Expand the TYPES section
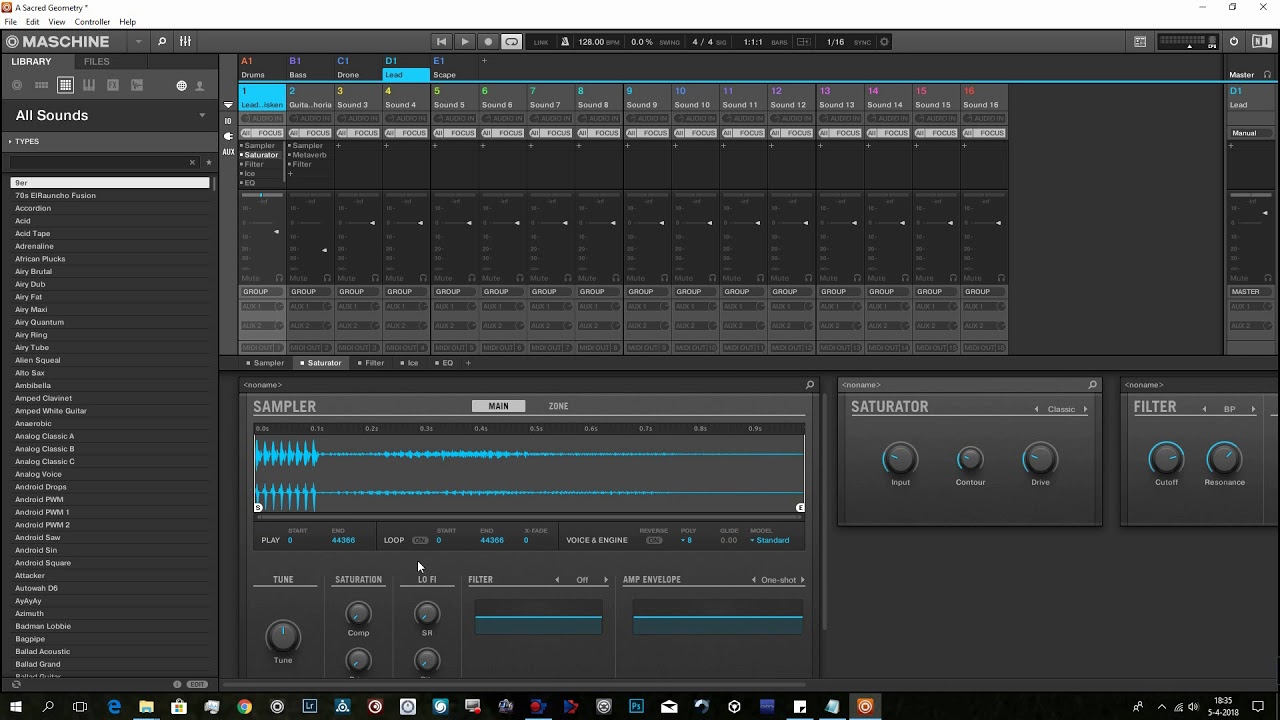The width and height of the screenshot is (1280, 720). click(25, 141)
